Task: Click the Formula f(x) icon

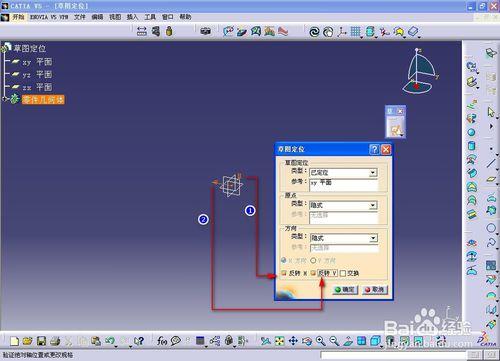Action: (x=162, y=341)
